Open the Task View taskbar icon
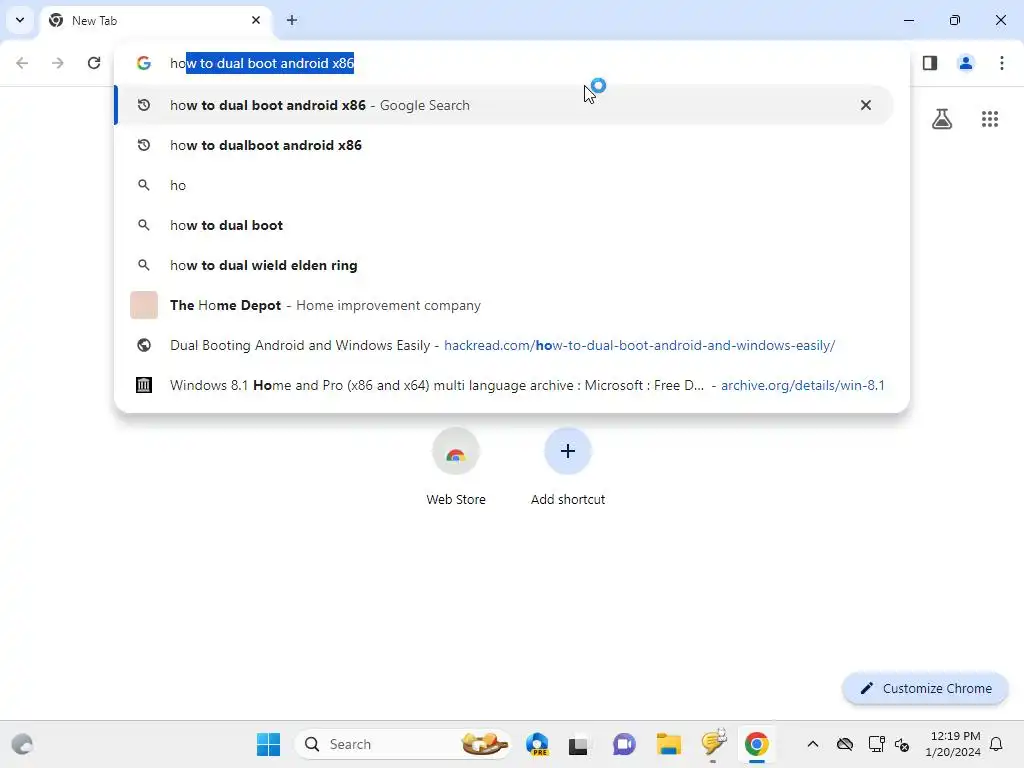 pyautogui.click(x=578, y=744)
